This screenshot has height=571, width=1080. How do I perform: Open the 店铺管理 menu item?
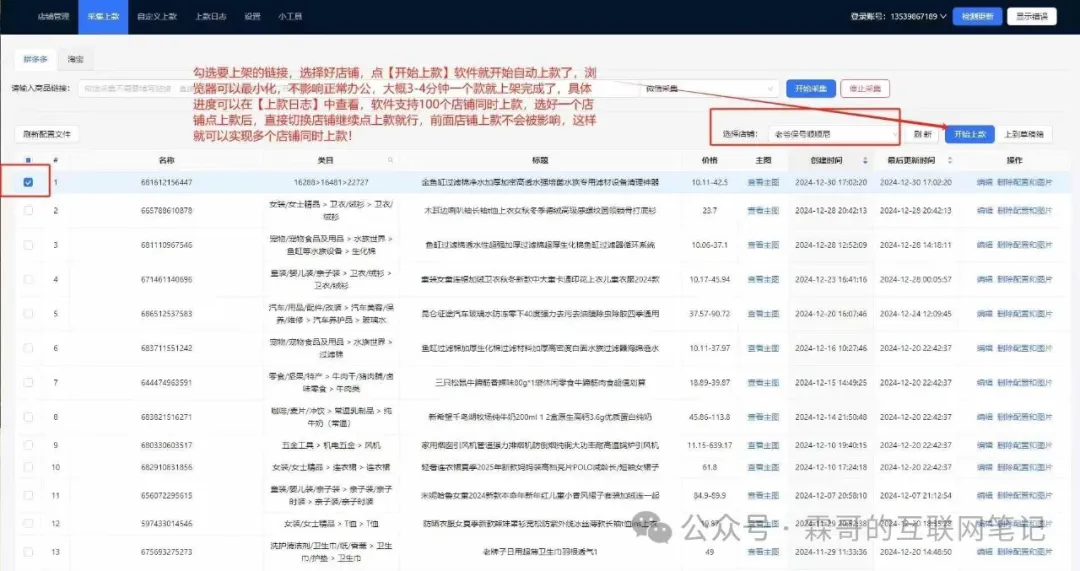click(54, 17)
